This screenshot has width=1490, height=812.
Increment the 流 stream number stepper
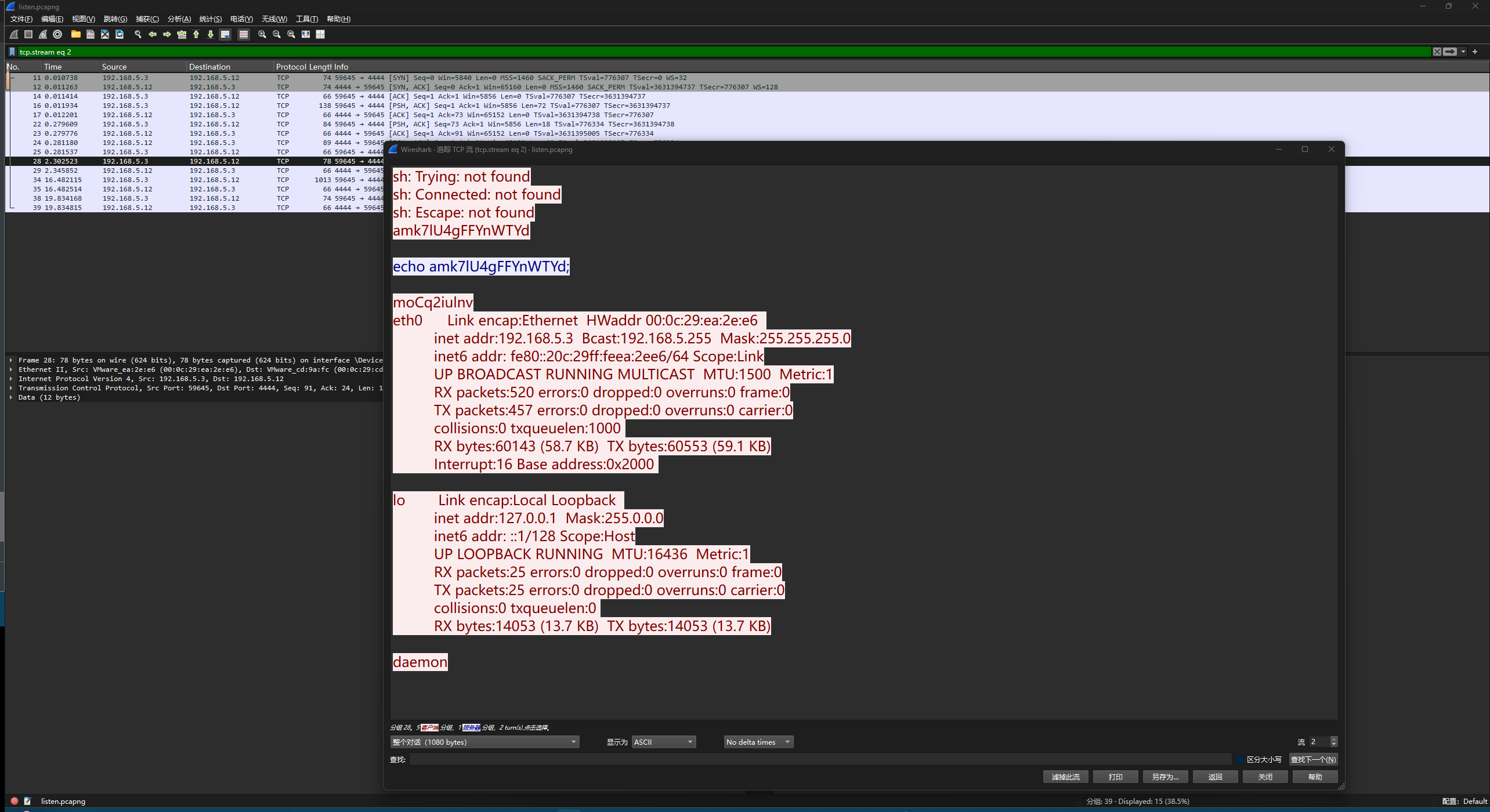tap(1333, 739)
